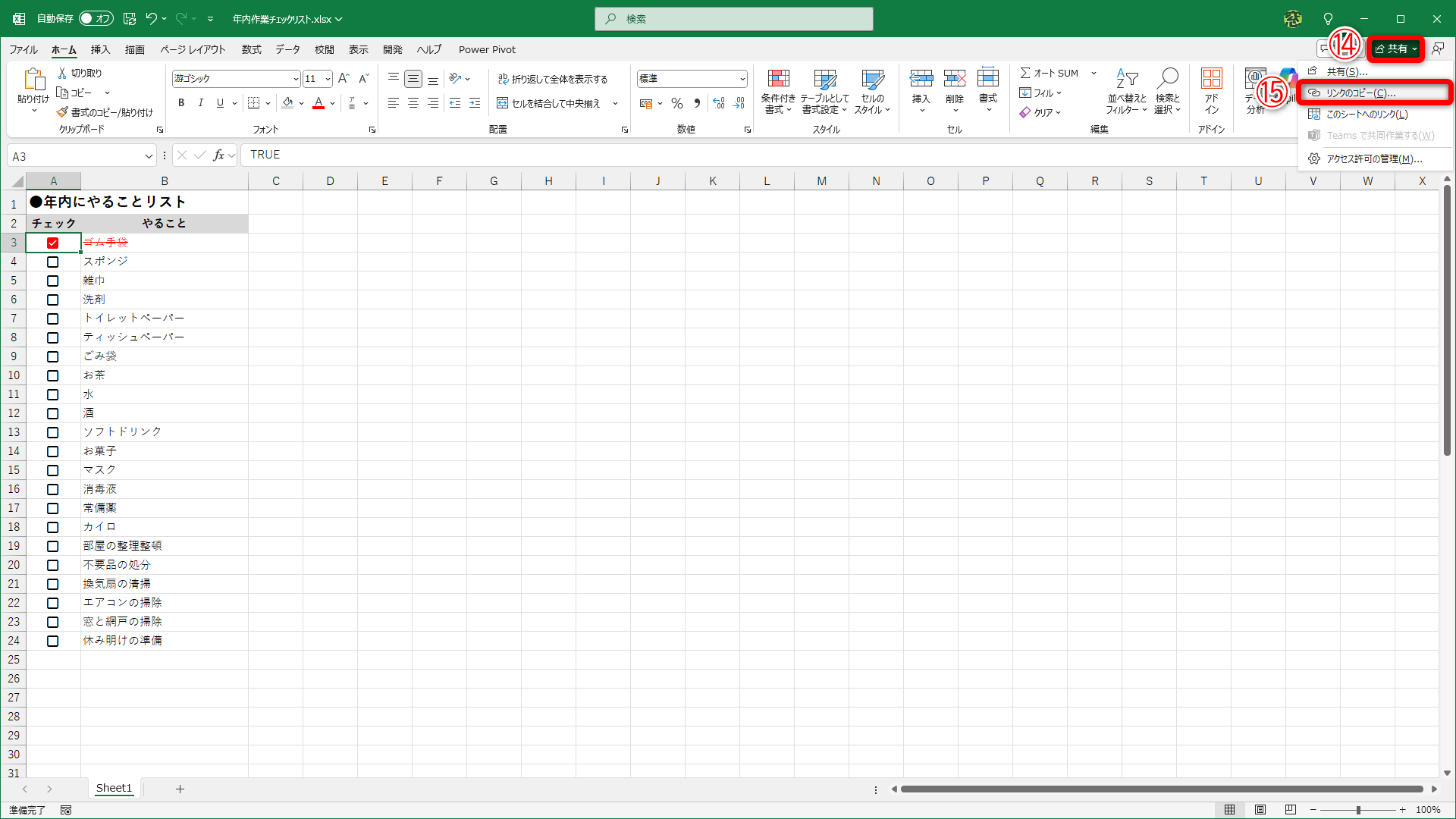
Task: Click the insert function fx icon
Action: (218, 155)
